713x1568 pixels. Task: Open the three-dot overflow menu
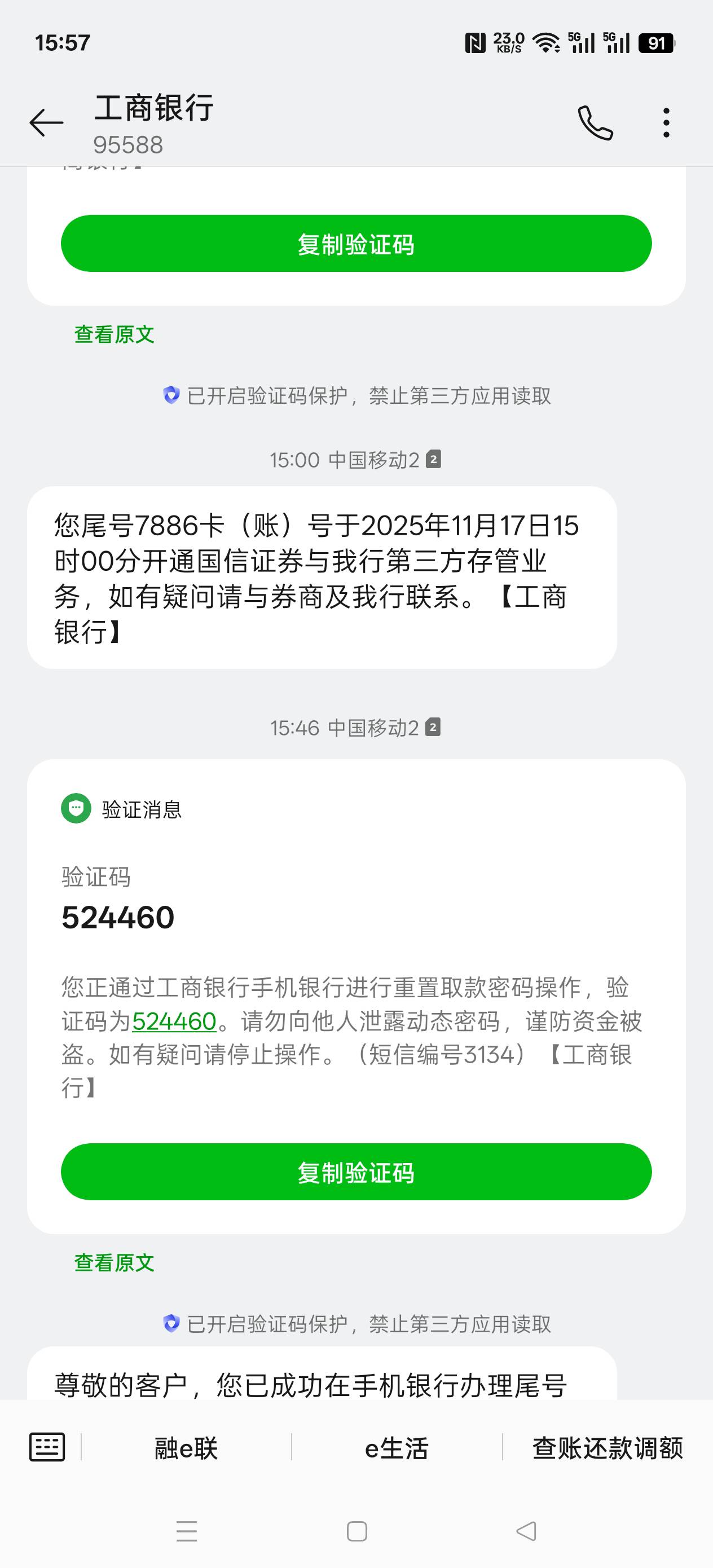click(667, 123)
